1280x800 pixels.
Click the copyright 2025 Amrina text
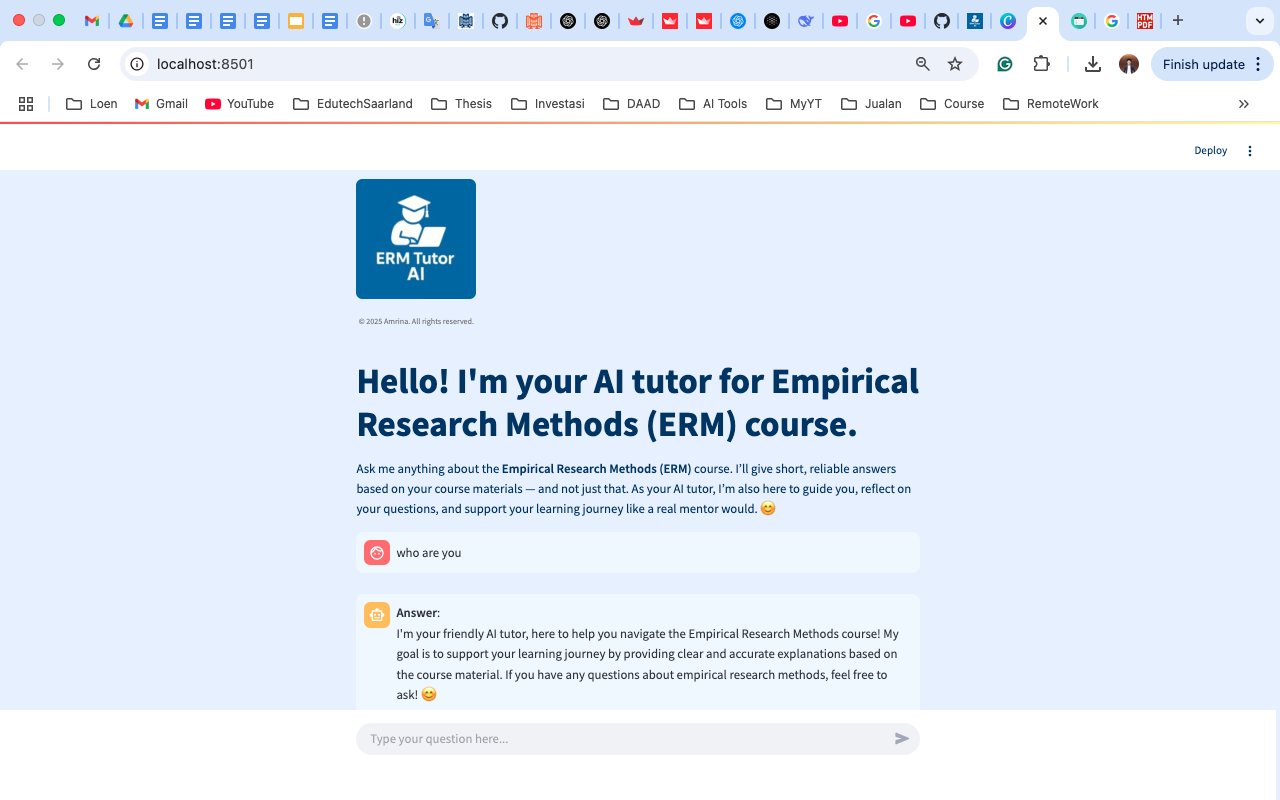(416, 321)
